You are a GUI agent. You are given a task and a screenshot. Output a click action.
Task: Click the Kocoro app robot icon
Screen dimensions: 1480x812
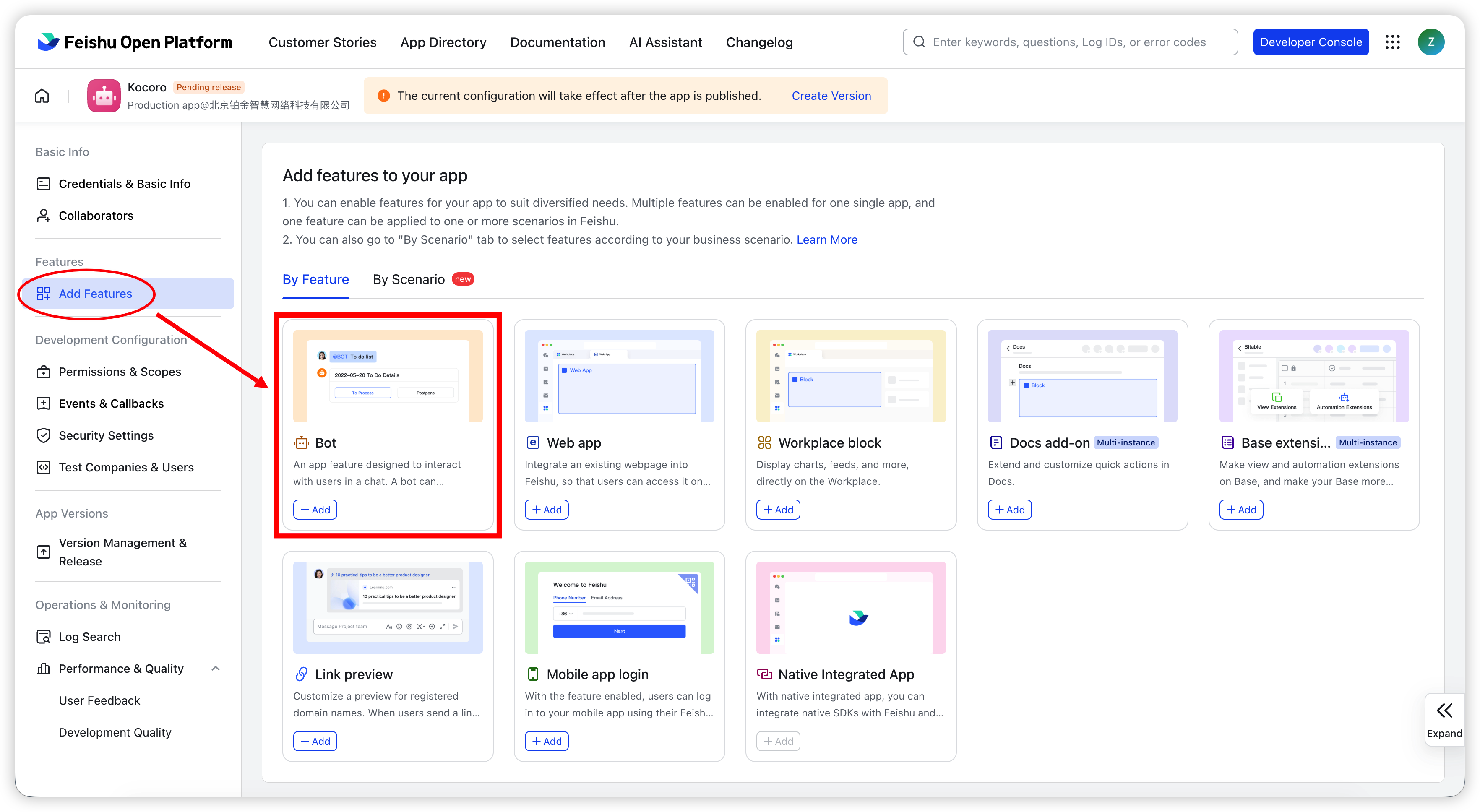[x=104, y=95]
